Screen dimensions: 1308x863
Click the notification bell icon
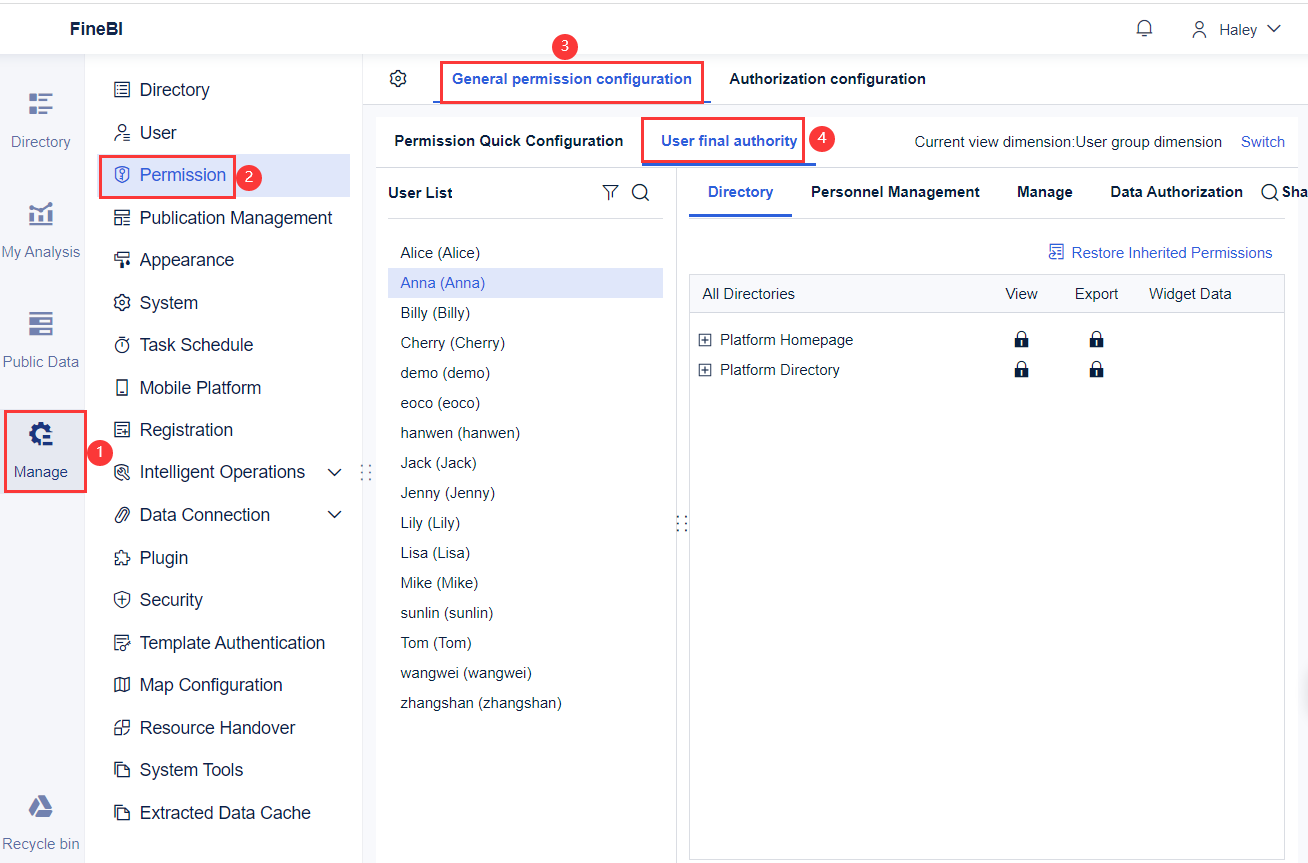pyautogui.click(x=1144, y=28)
